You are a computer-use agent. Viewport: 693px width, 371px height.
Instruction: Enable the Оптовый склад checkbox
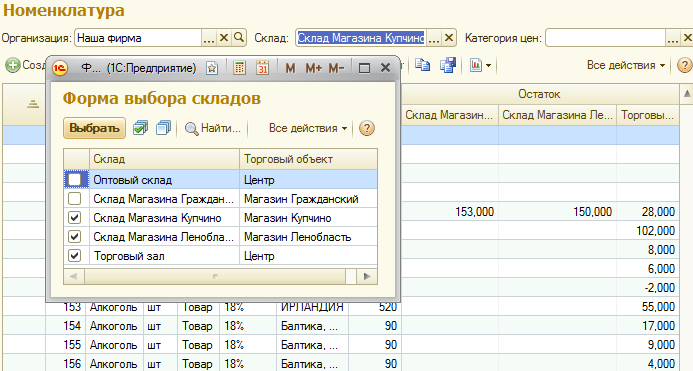75,180
